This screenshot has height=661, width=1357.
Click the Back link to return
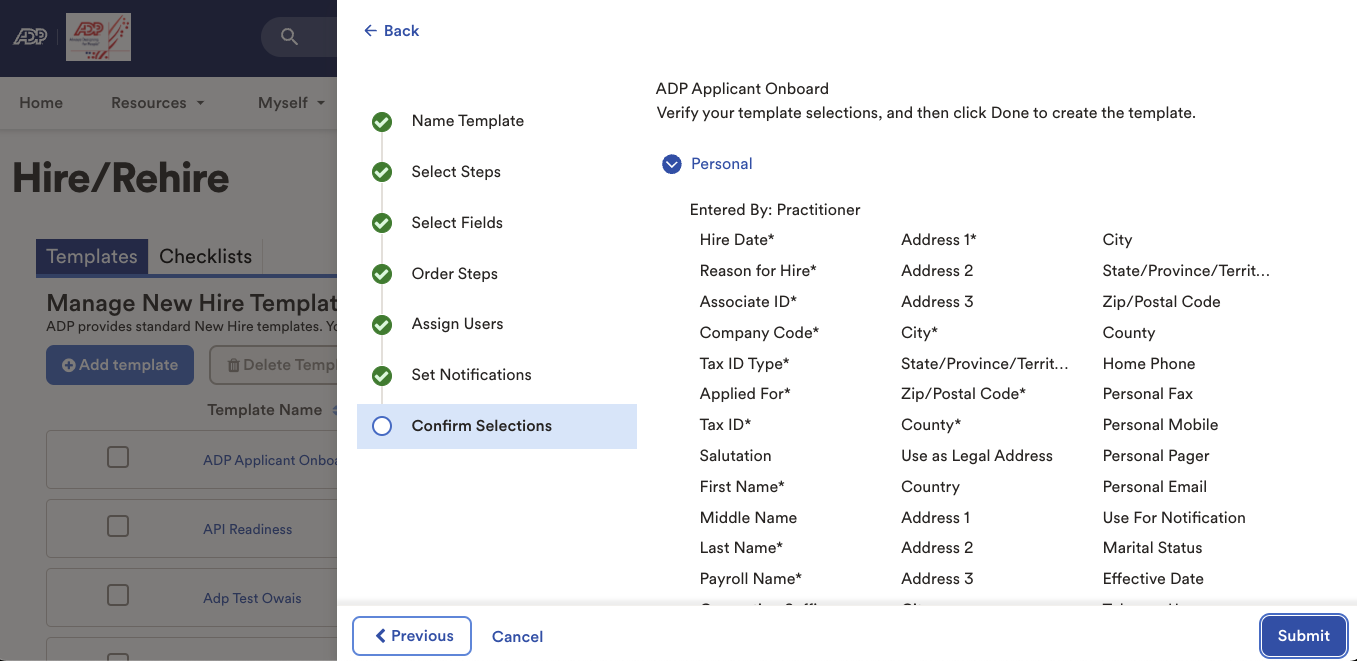pos(390,30)
